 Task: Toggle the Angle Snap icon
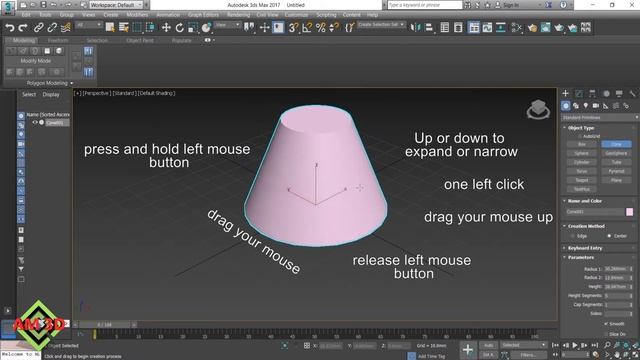click(x=307, y=27)
